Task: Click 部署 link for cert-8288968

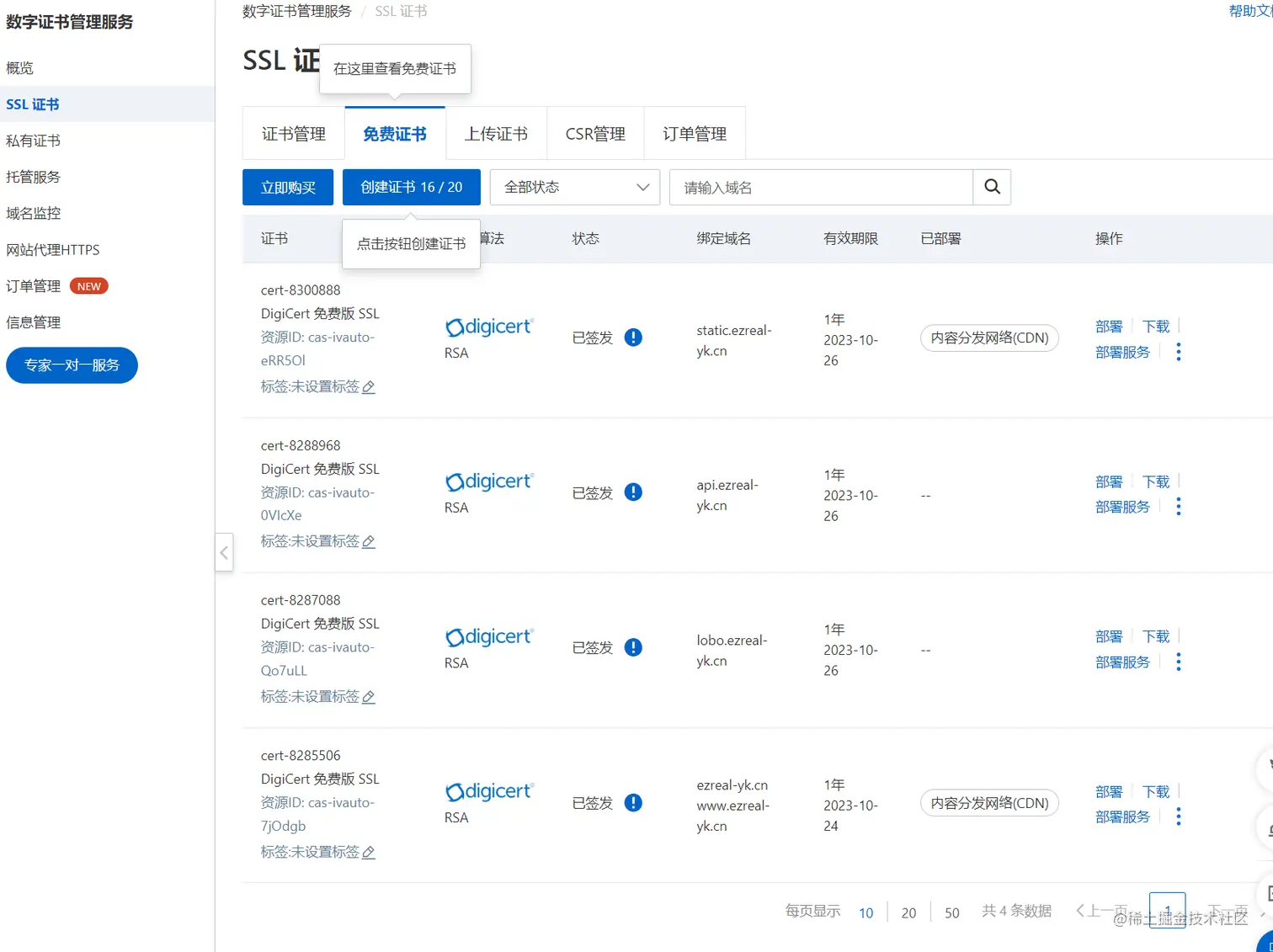Action: [1109, 481]
